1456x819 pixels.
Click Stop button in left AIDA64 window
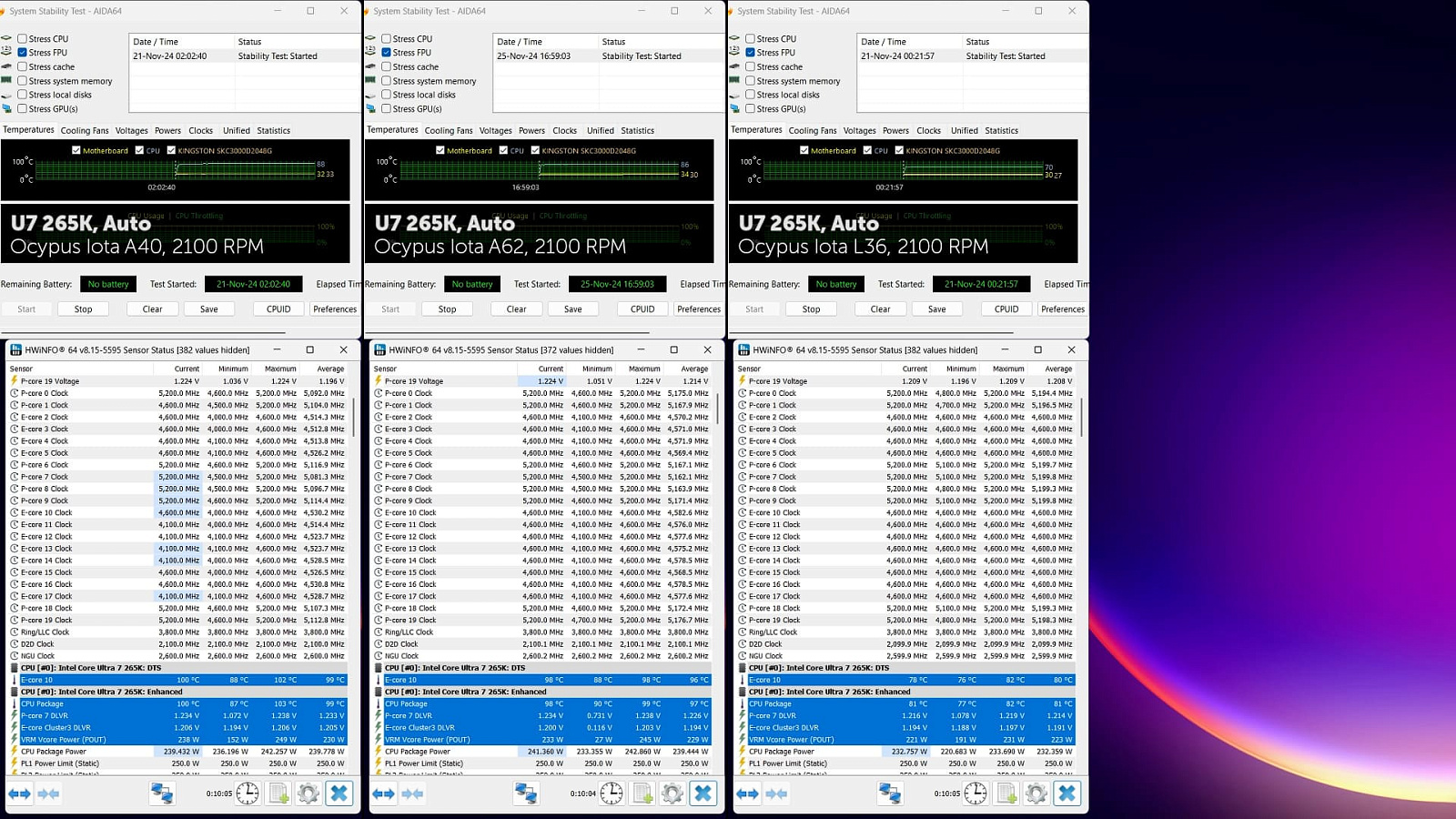83,309
